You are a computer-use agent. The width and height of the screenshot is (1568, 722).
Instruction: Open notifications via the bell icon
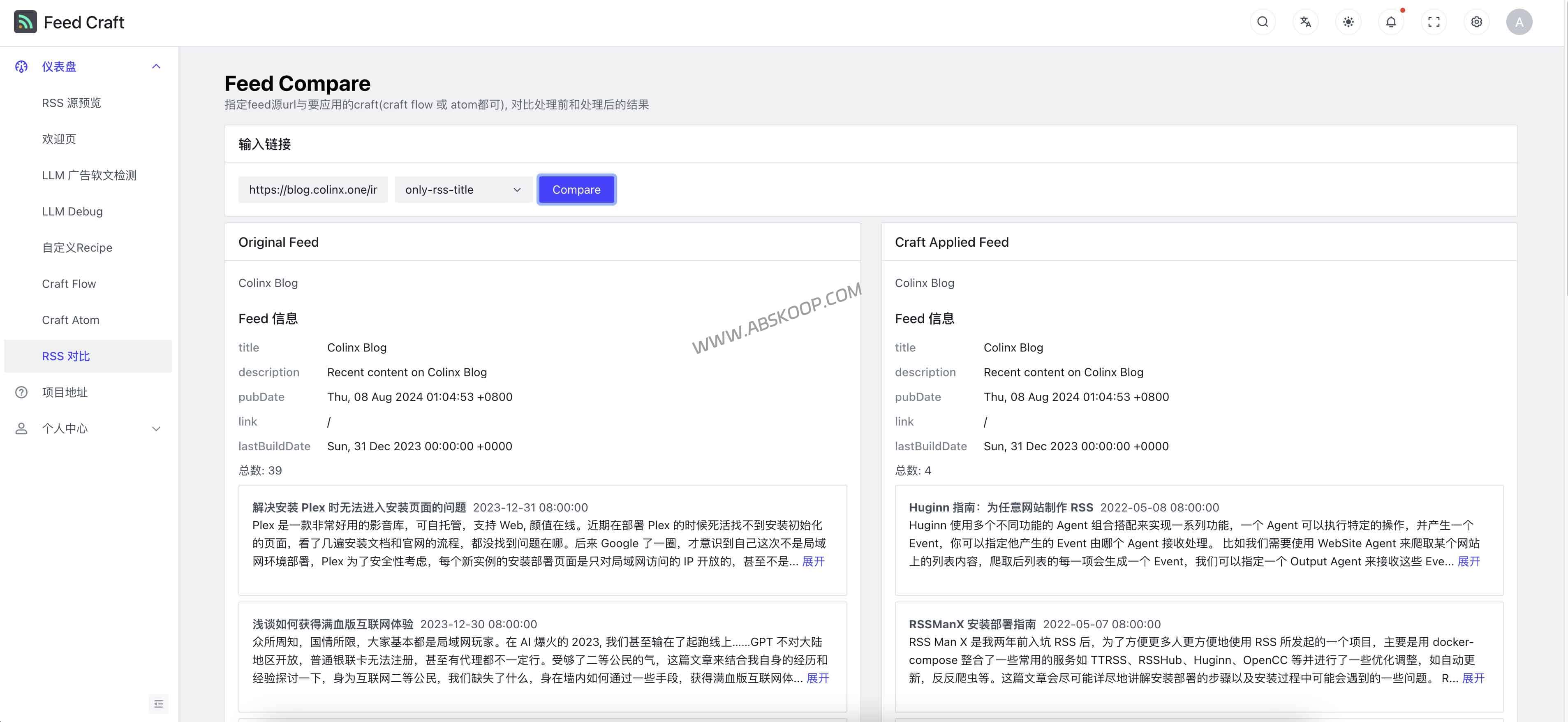[1391, 23]
